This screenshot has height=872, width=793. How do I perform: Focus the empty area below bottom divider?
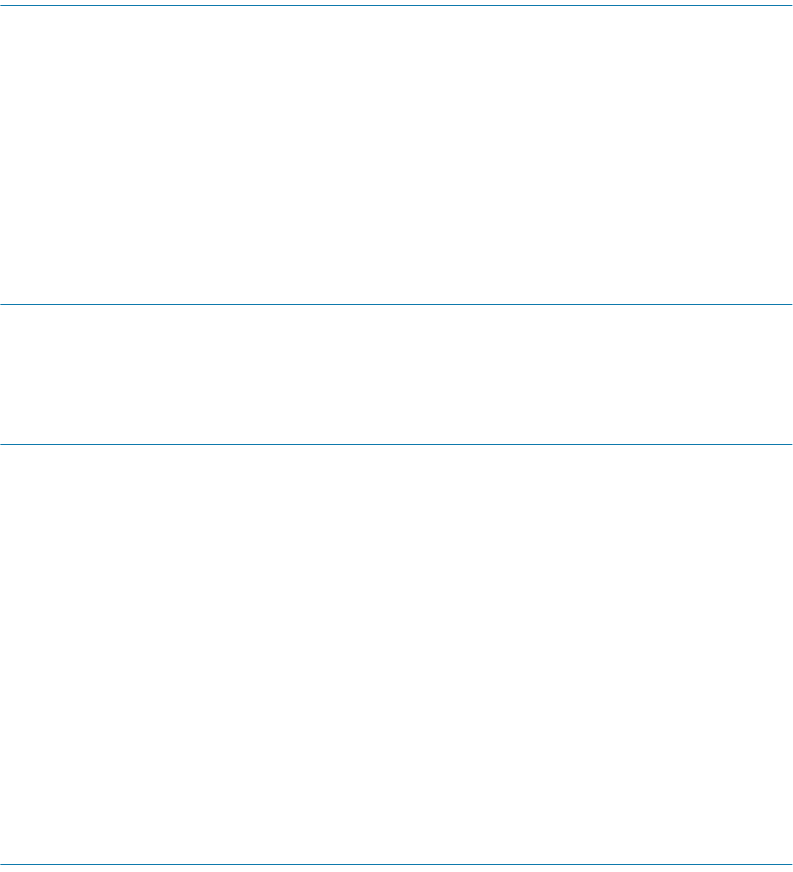click(396, 869)
